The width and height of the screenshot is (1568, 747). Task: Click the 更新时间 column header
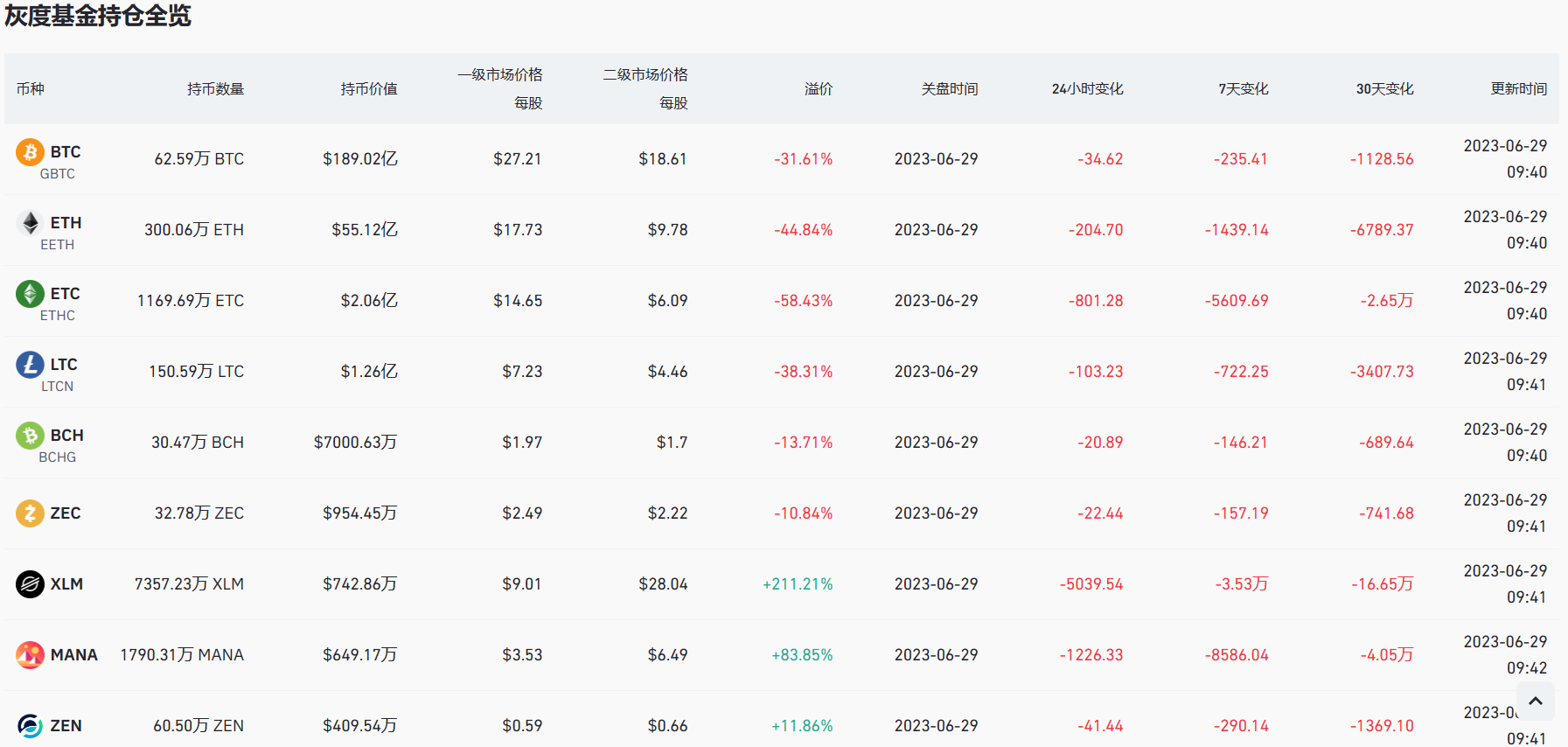pyautogui.click(x=1519, y=89)
